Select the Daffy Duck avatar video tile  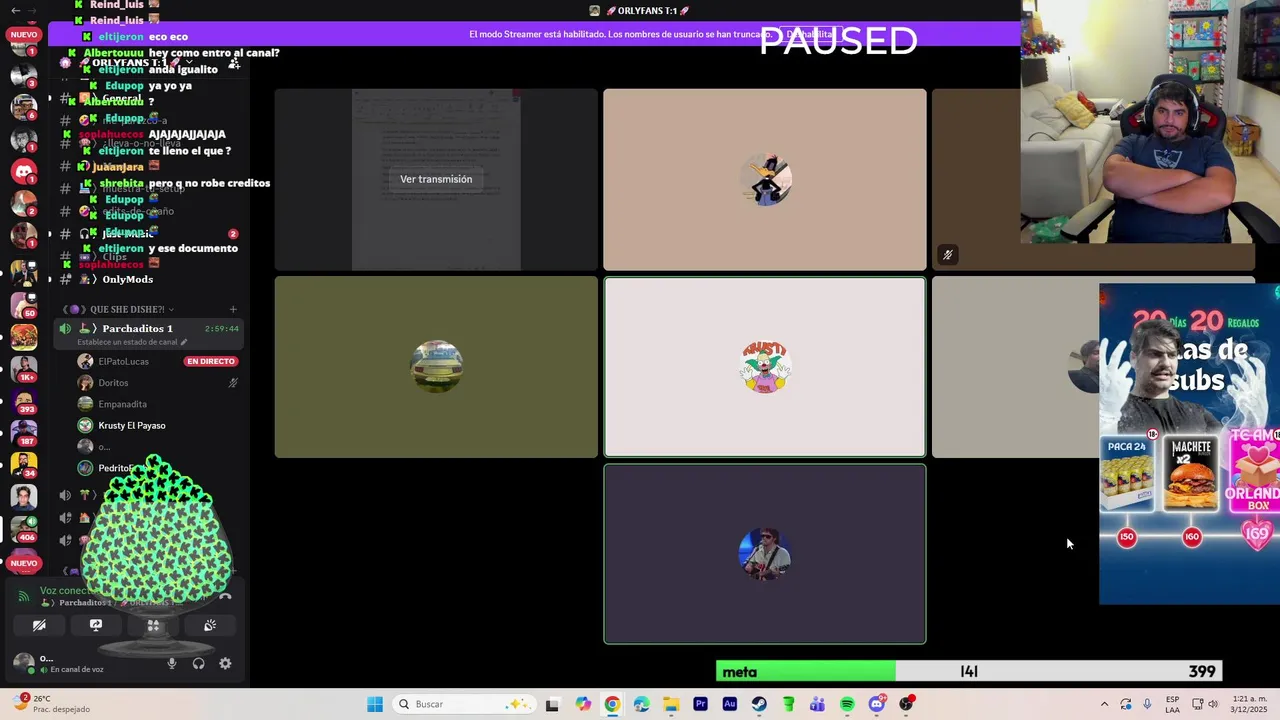click(765, 180)
